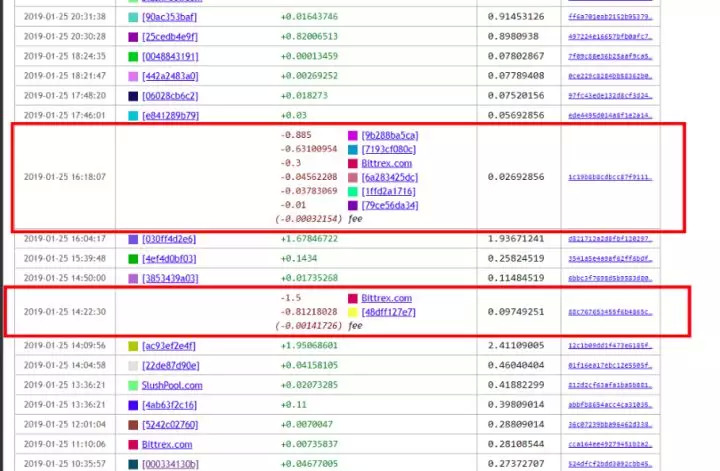Open transaction hash for 20:31:38 row
720x471 pixels.
tap(610, 17)
